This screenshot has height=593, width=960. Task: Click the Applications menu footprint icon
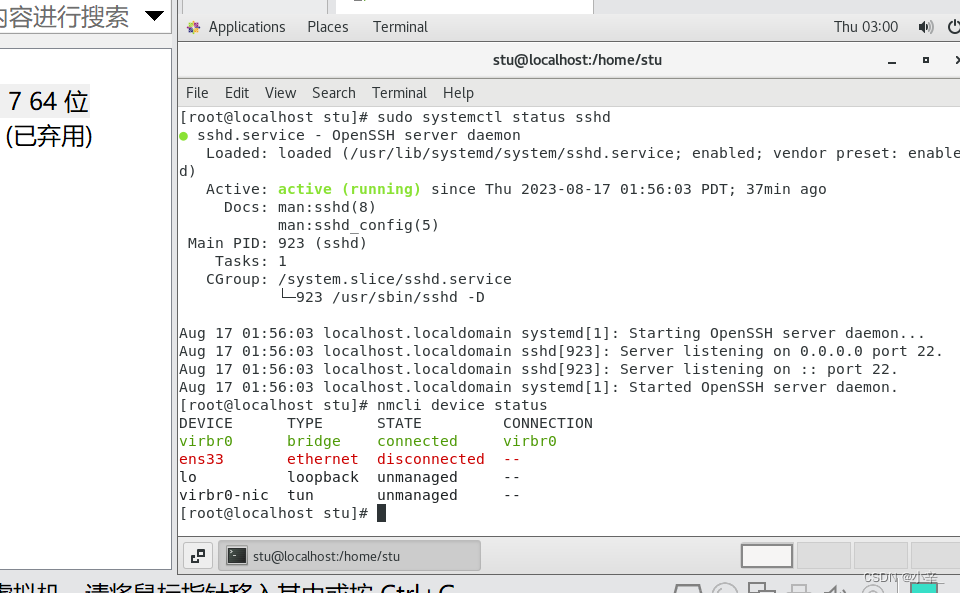point(193,27)
